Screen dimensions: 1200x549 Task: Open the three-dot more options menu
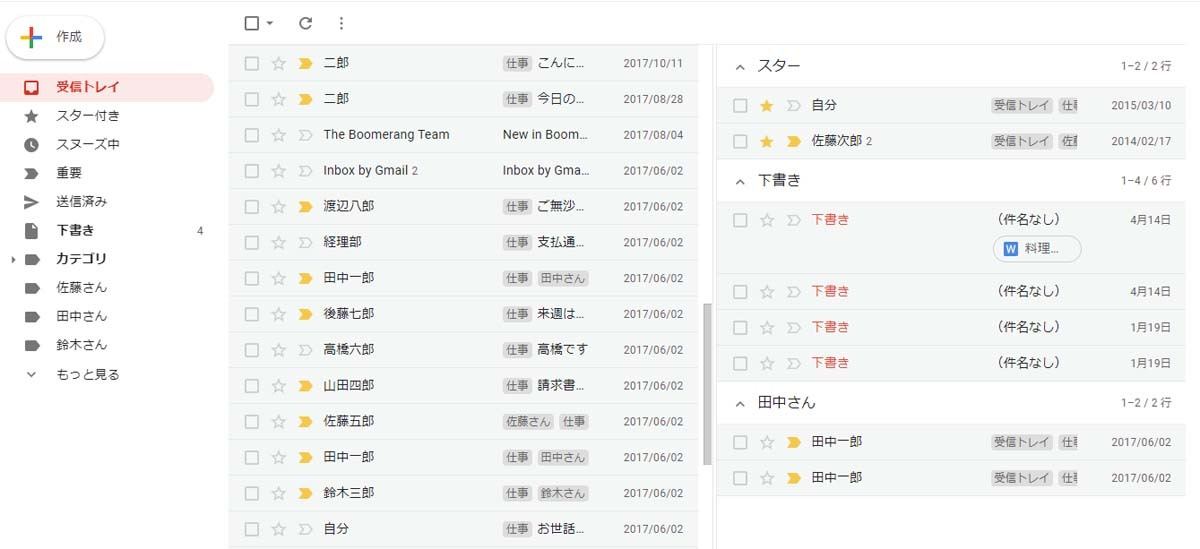click(341, 23)
